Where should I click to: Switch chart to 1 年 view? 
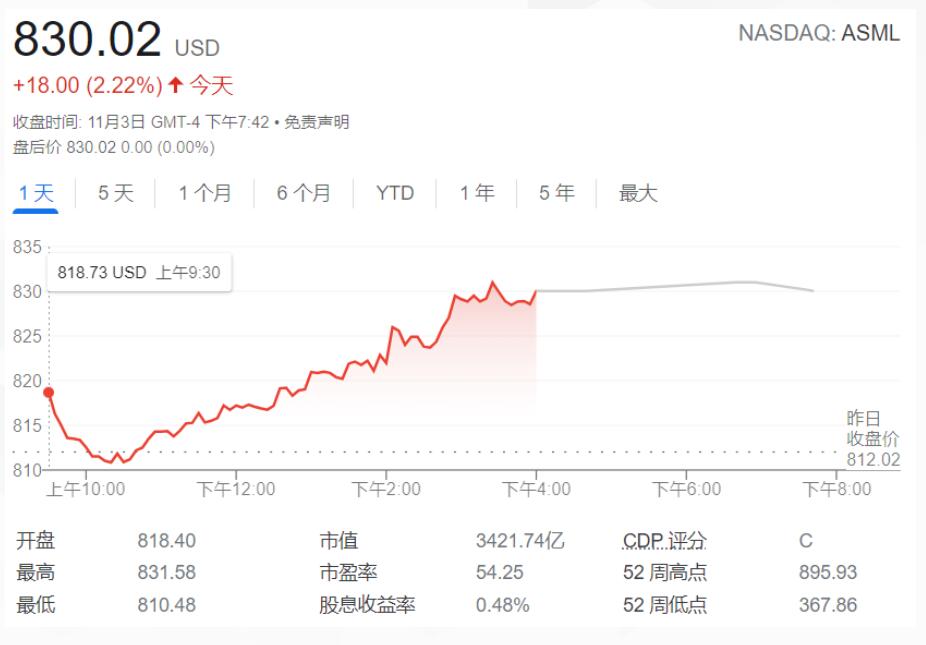[477, 193]
